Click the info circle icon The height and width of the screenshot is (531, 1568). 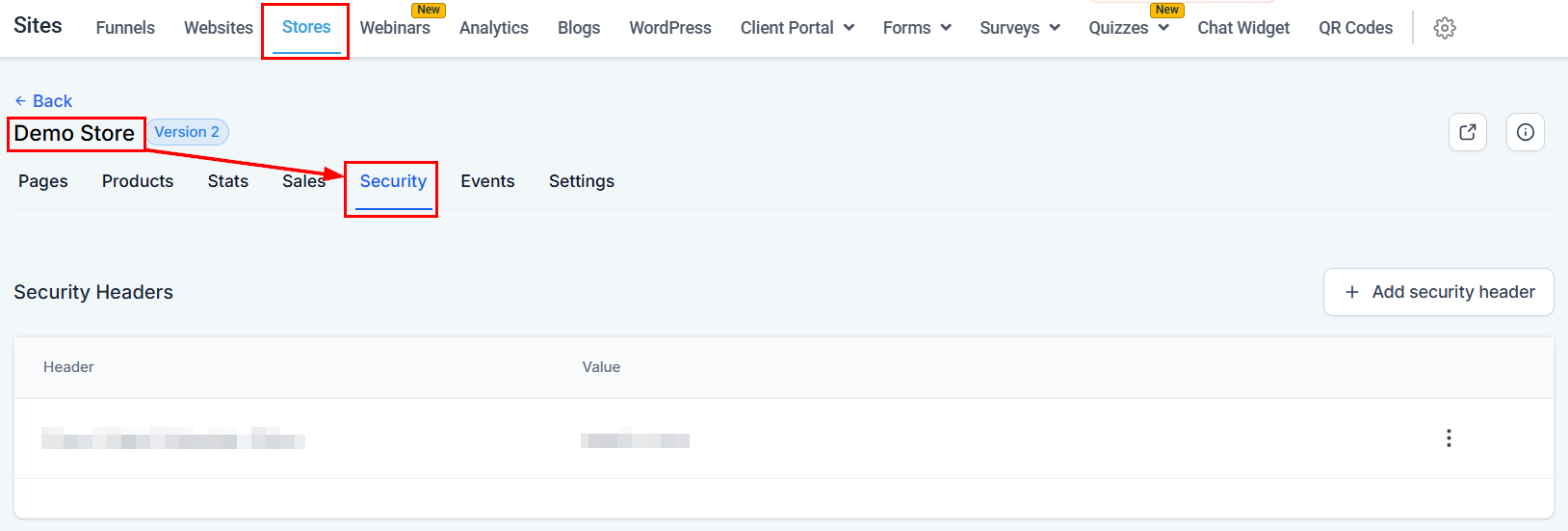[x=1526, y=132]
